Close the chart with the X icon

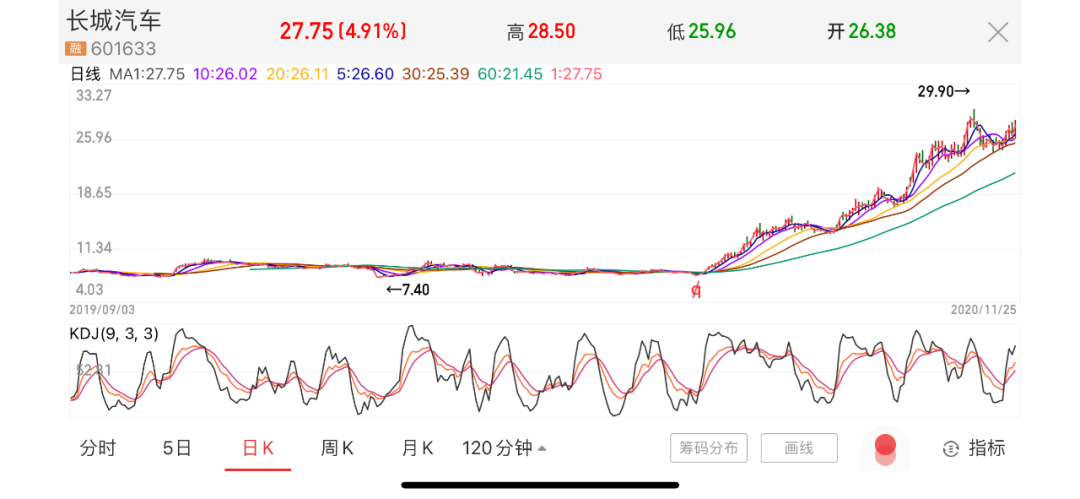point(998,32)
